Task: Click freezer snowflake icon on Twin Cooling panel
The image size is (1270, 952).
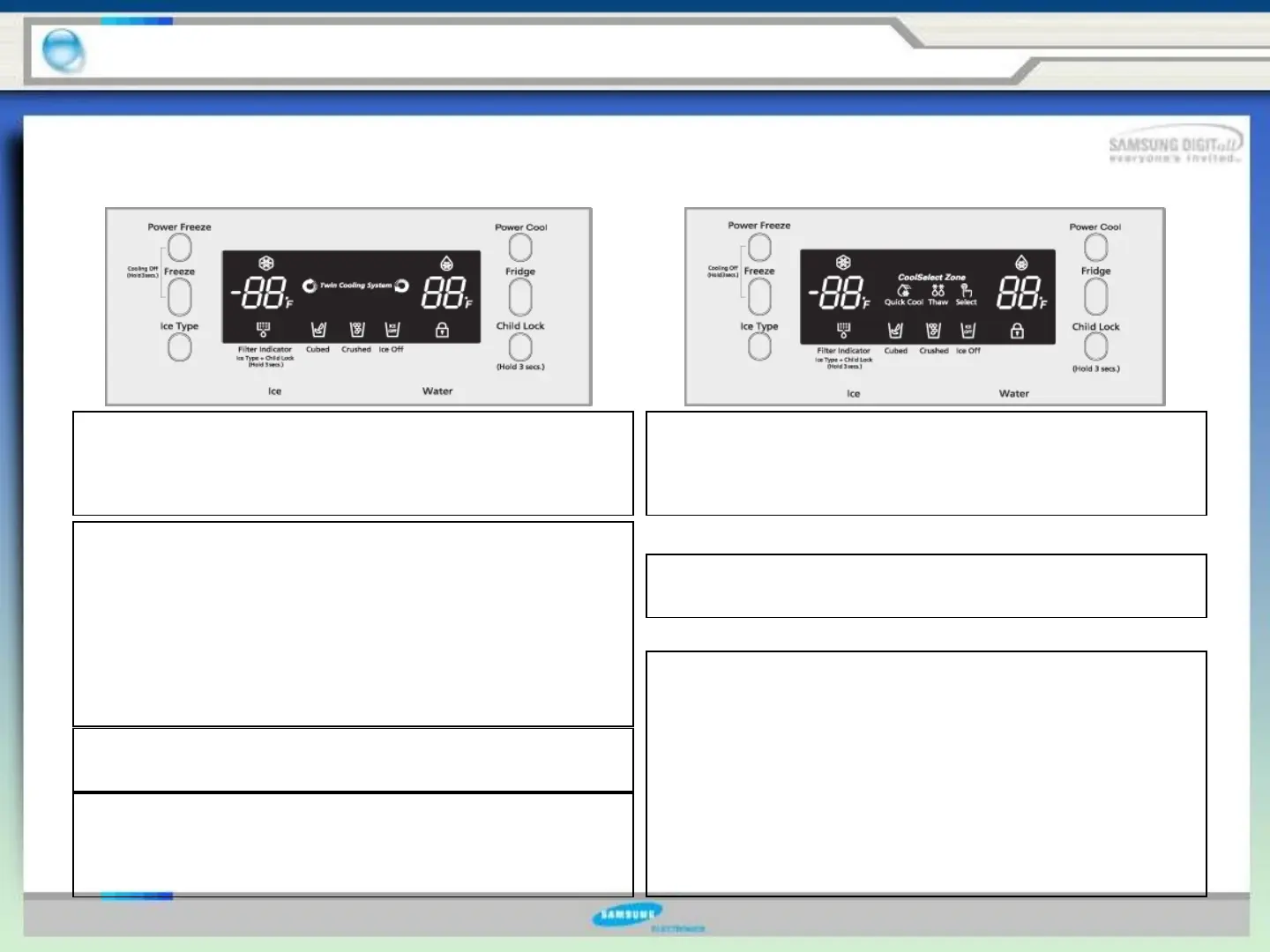Action: point(265,264)
